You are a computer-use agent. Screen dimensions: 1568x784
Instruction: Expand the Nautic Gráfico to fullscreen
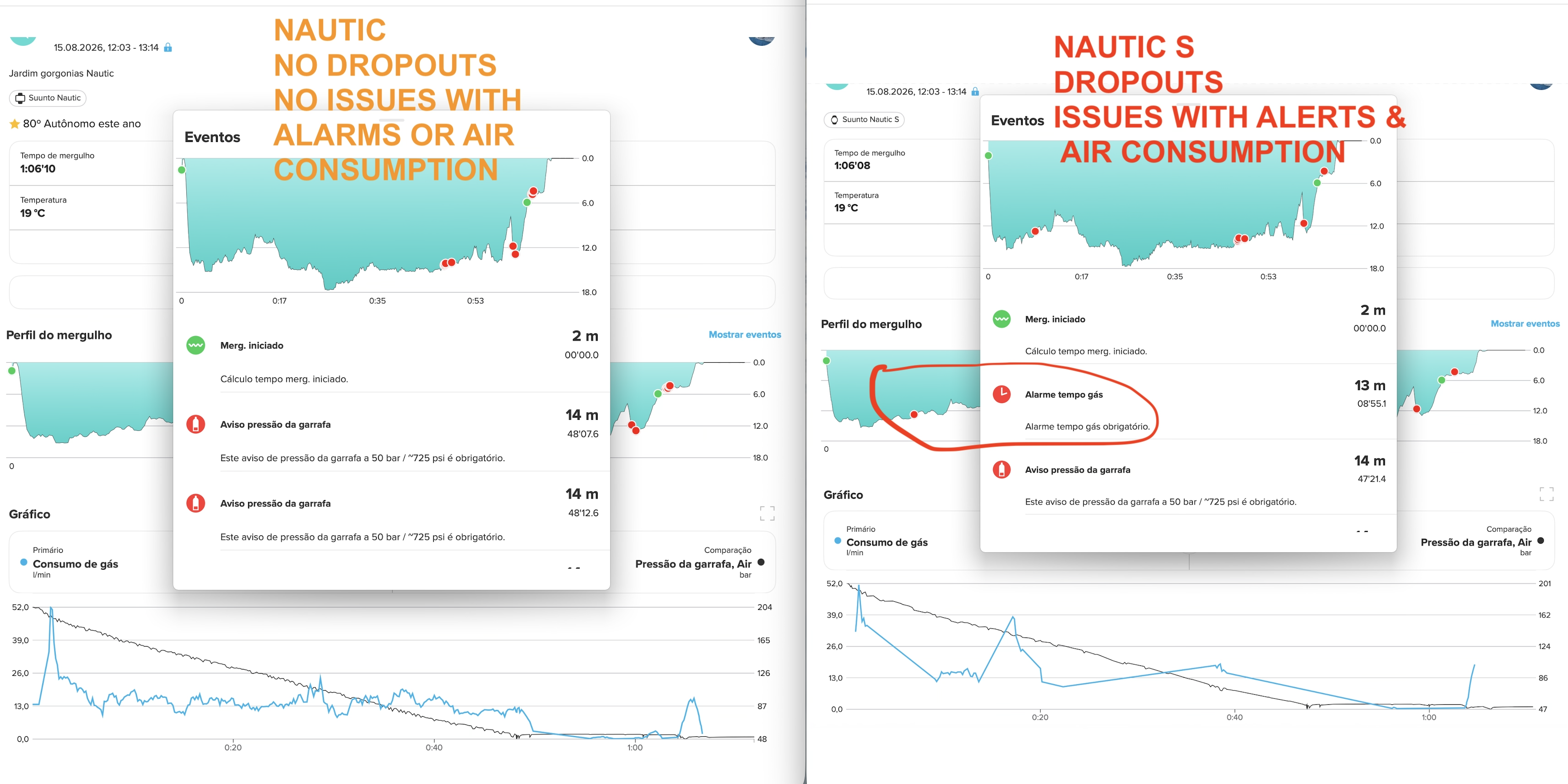767,513
